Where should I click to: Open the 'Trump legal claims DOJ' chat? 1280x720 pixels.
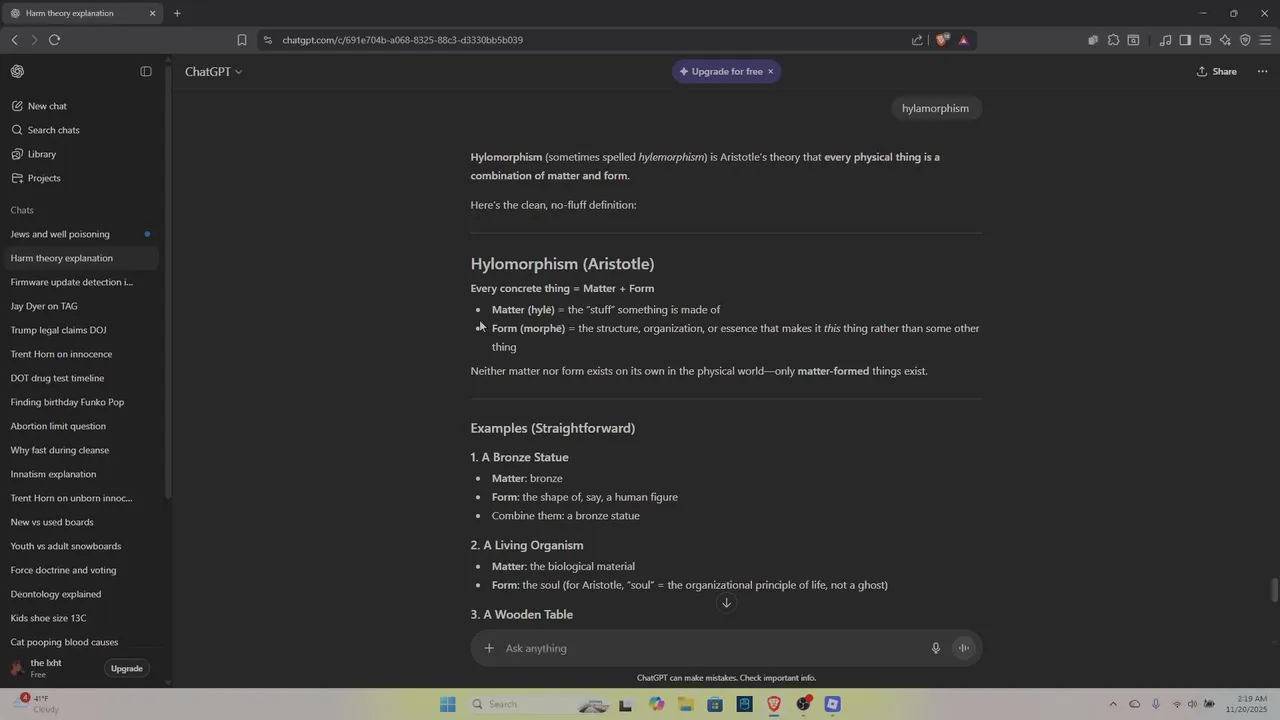pos(80,330)
